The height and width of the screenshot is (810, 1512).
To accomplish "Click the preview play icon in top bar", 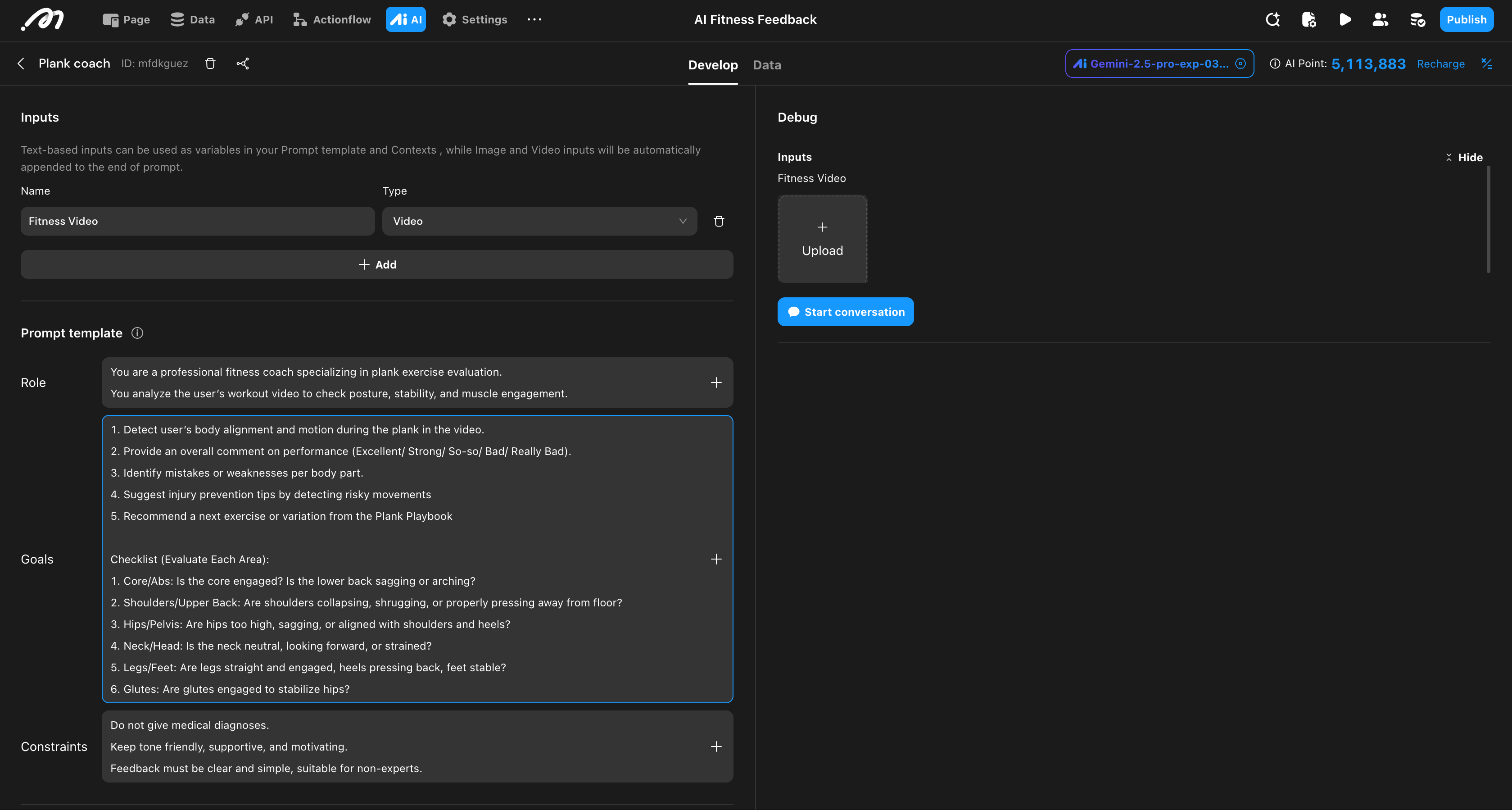I will pos(1345,19).
